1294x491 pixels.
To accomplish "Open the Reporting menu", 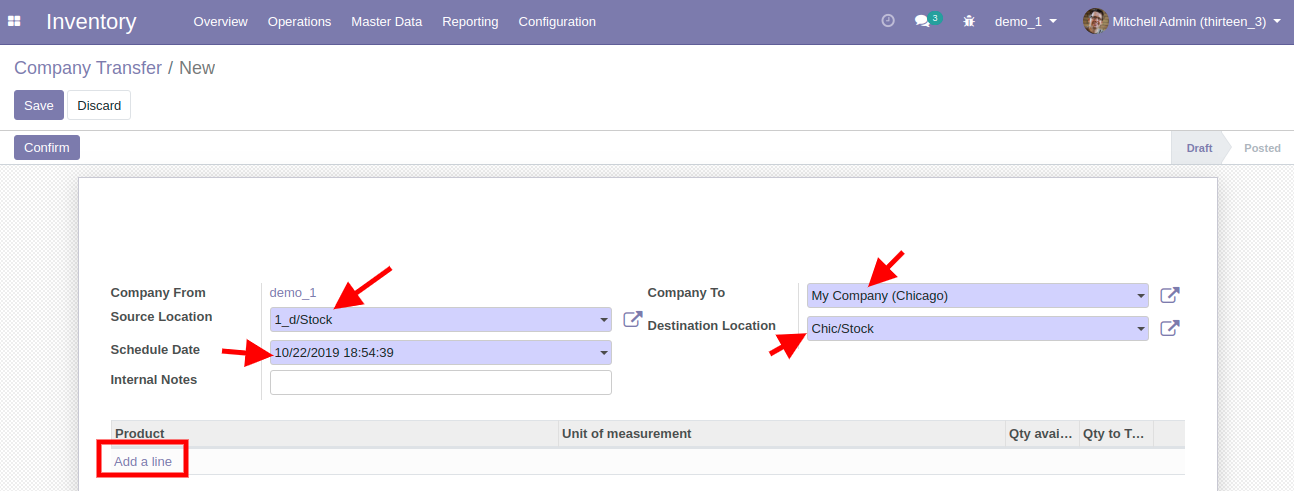I will [x=470, y=21].
